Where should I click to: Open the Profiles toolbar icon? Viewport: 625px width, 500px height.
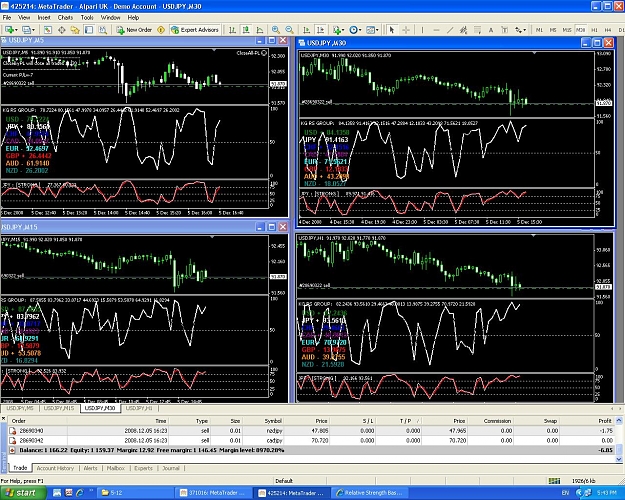(x=26, y=30)
